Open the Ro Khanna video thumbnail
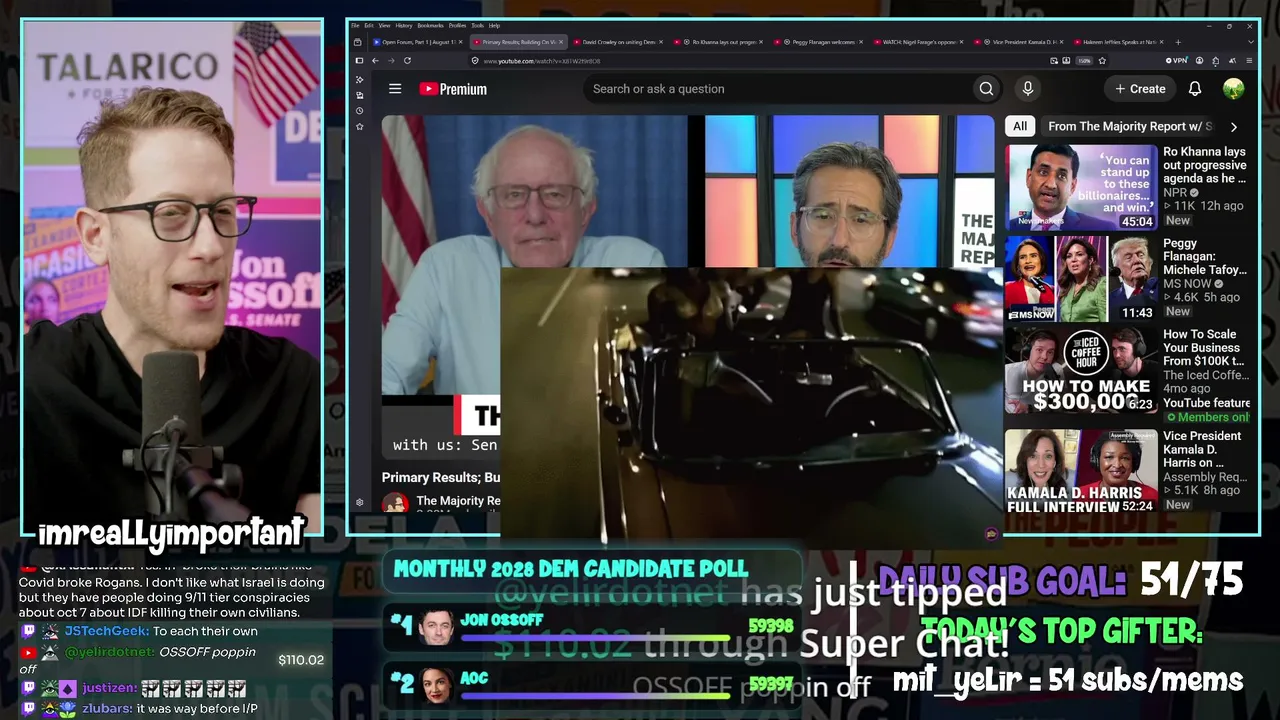 point(1081,187)
